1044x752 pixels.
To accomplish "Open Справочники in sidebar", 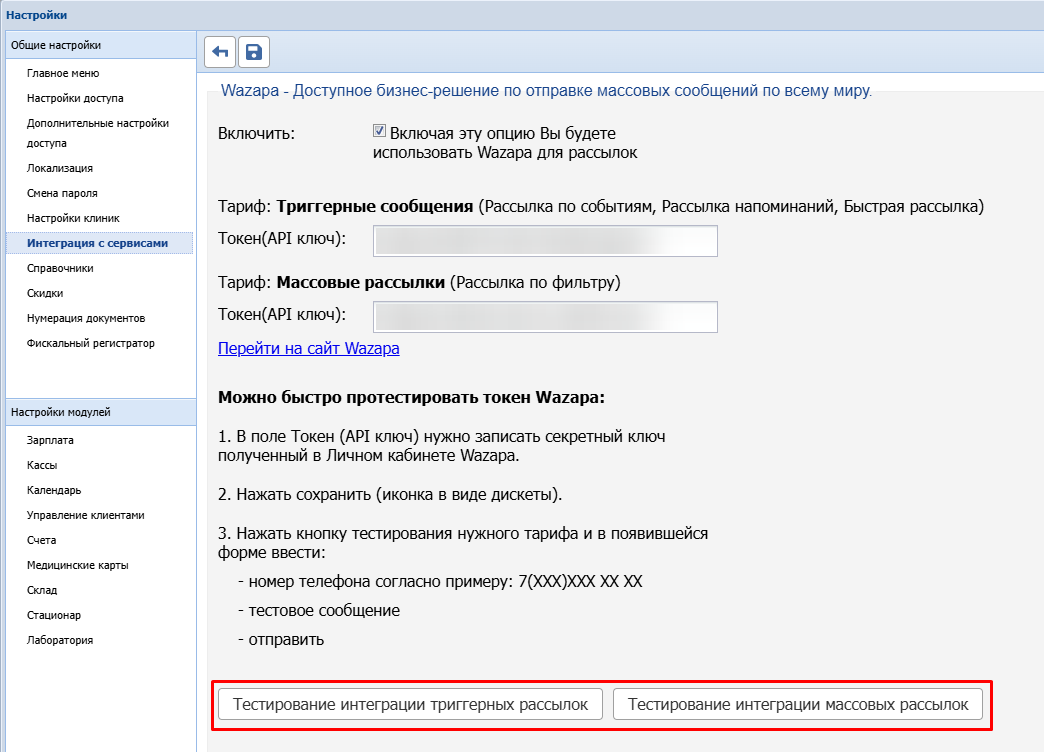I will (60, 268).
